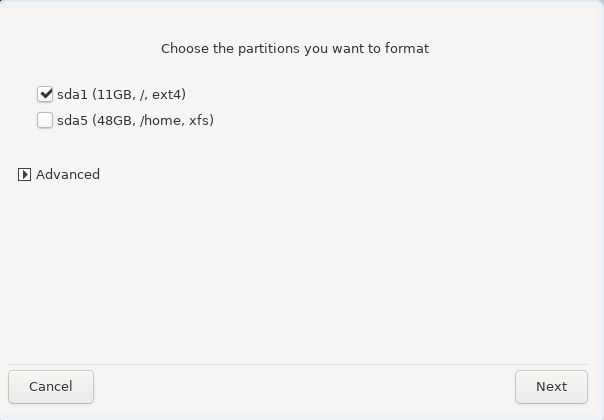Cancel the partition formatting dialog
604x420 pixels.
click(x=51, y=387)
